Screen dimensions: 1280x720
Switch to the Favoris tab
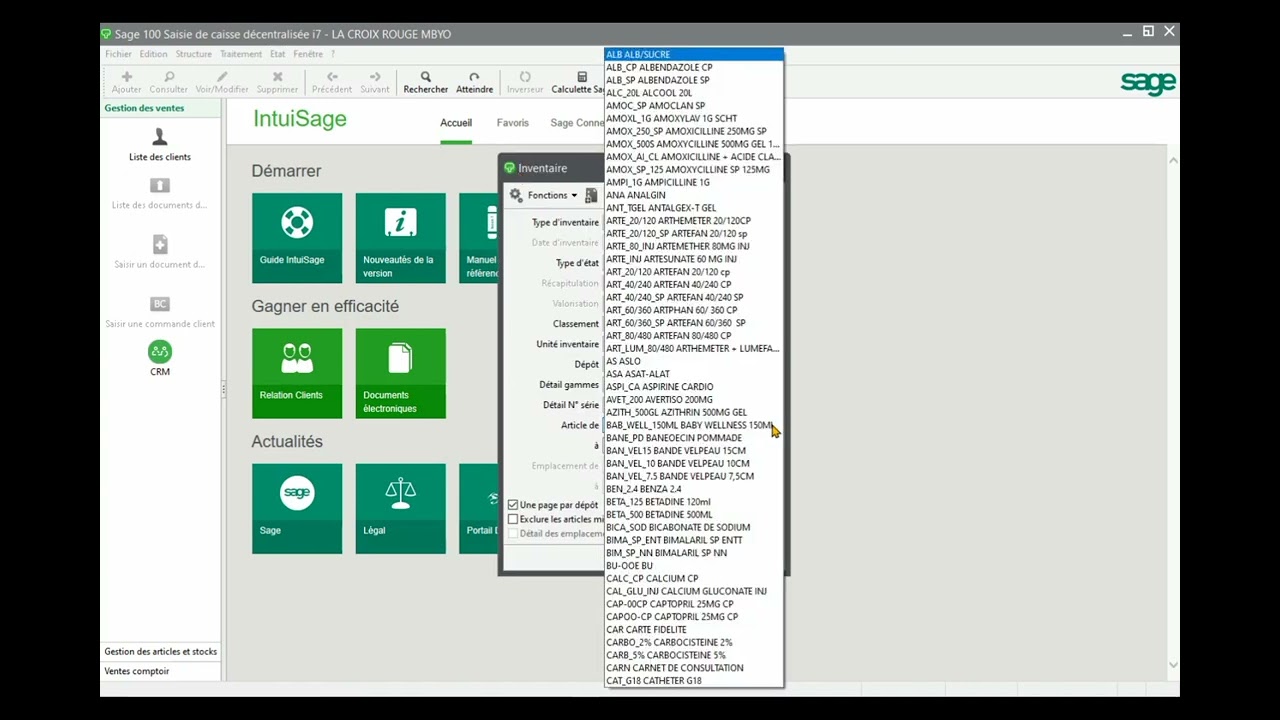pos(513,123)
